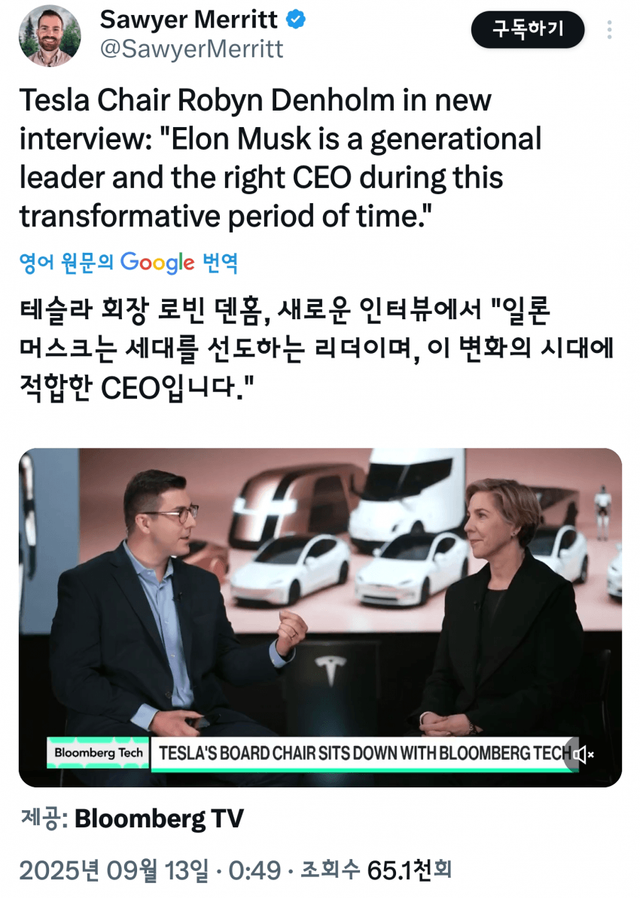
Task: Unmute the video with the speaker icon
Action: point(582,754)
